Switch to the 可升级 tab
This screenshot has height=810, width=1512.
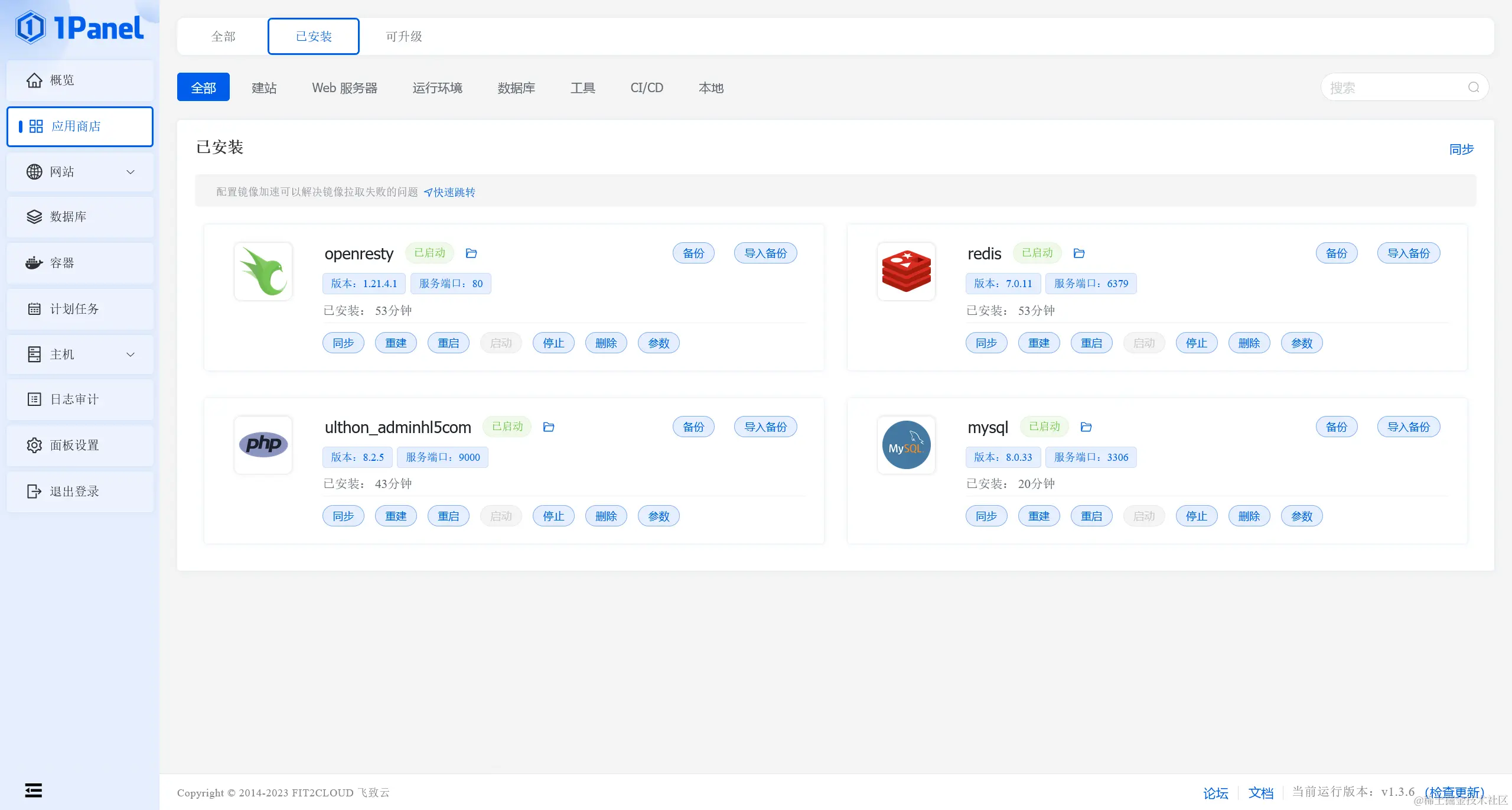point(404,37)
